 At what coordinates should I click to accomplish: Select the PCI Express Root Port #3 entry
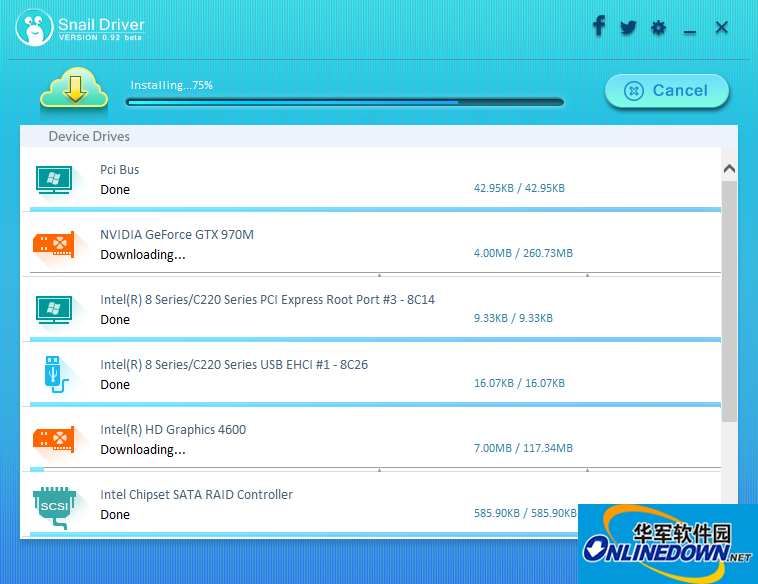click(267, 300)
